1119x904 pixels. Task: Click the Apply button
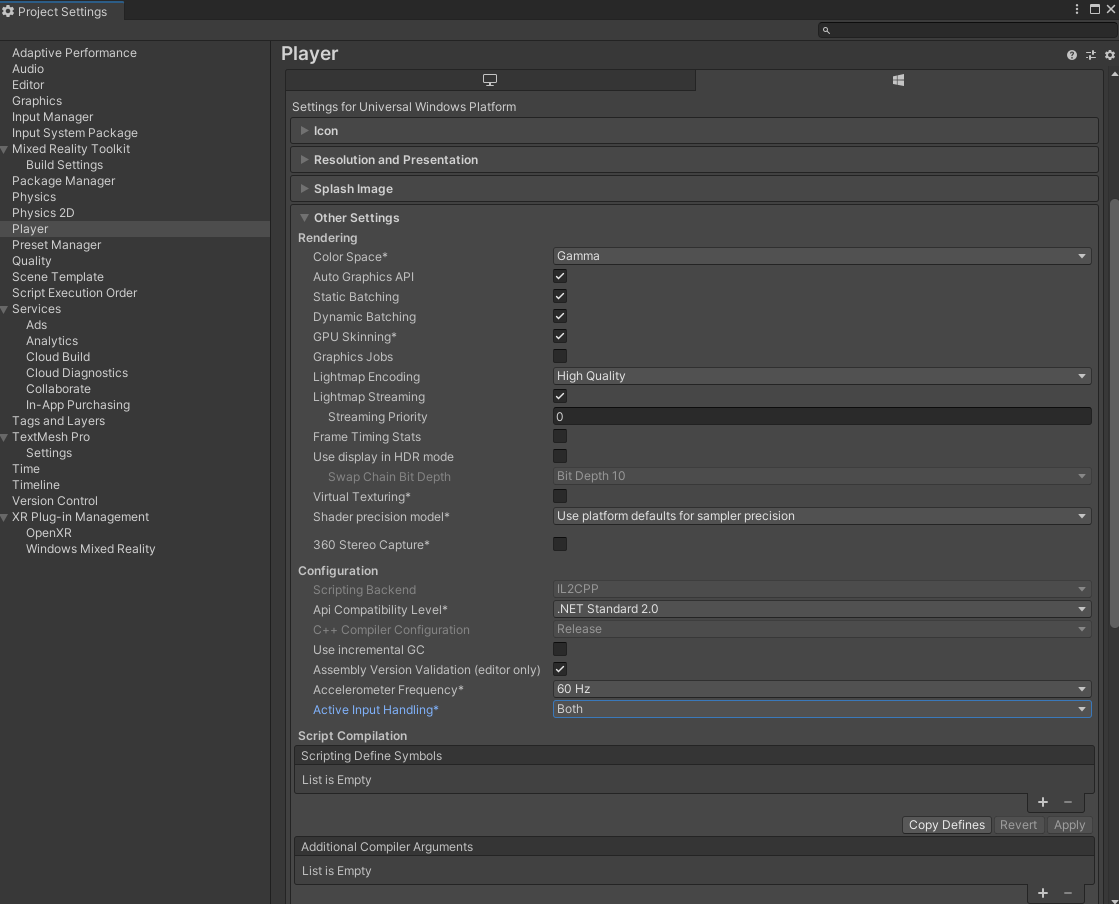tap(1069, 825)
